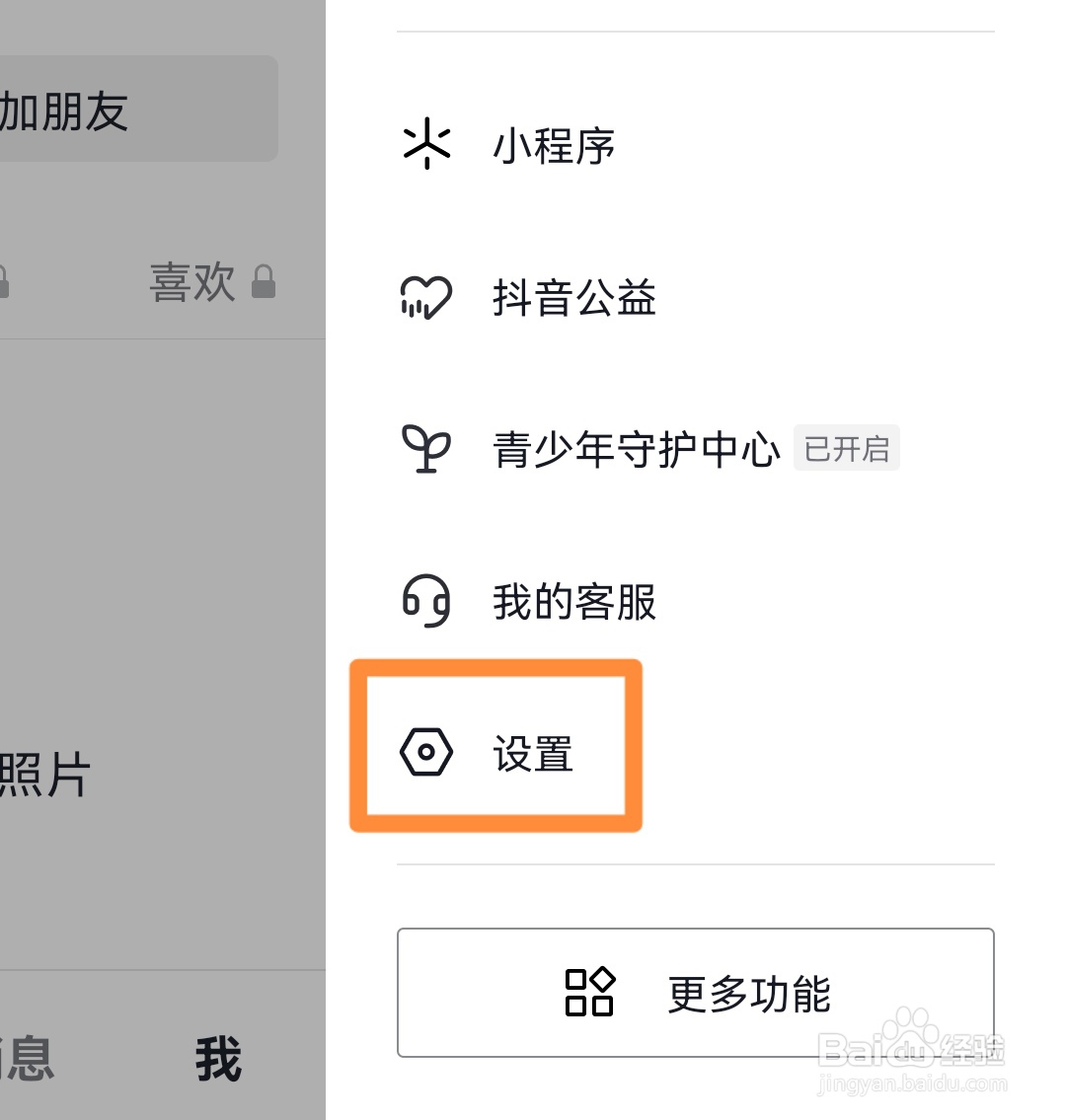Open 我的客服 customer service entry

click(574, 602)
